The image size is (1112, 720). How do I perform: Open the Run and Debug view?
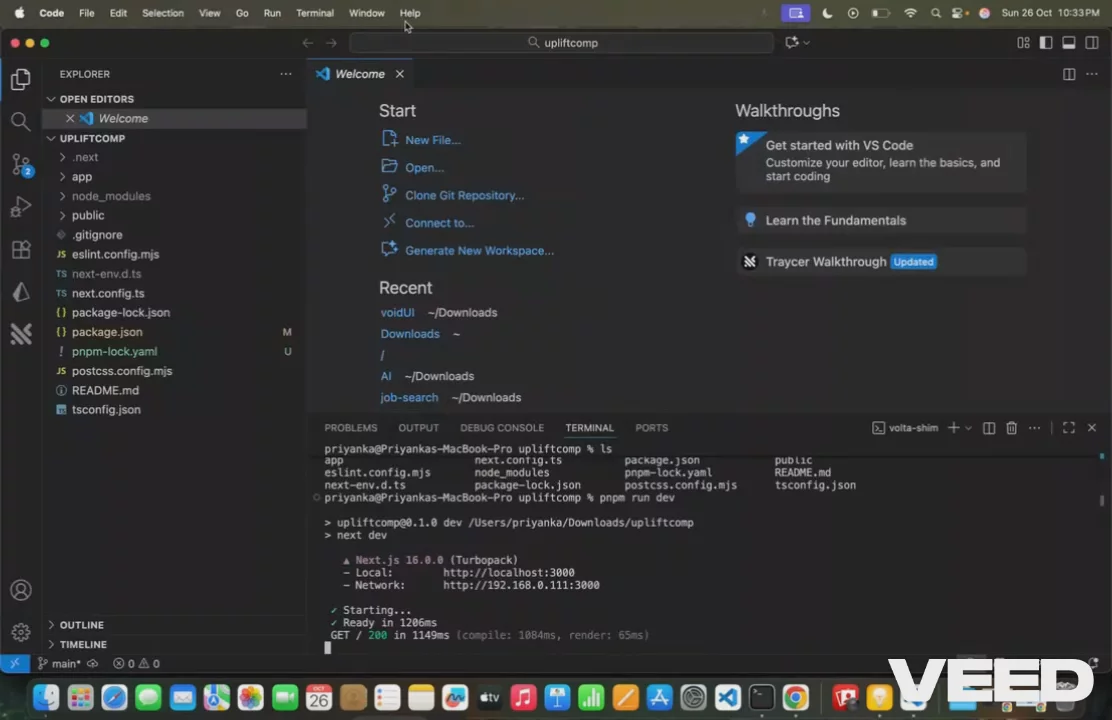click(x=21, y=206)
